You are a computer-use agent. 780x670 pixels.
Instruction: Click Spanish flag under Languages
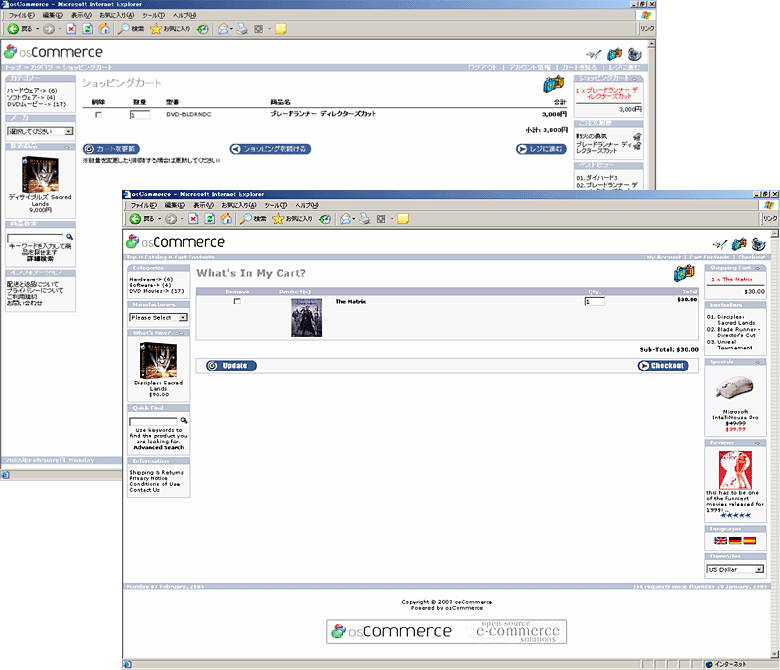coord(750,541)
